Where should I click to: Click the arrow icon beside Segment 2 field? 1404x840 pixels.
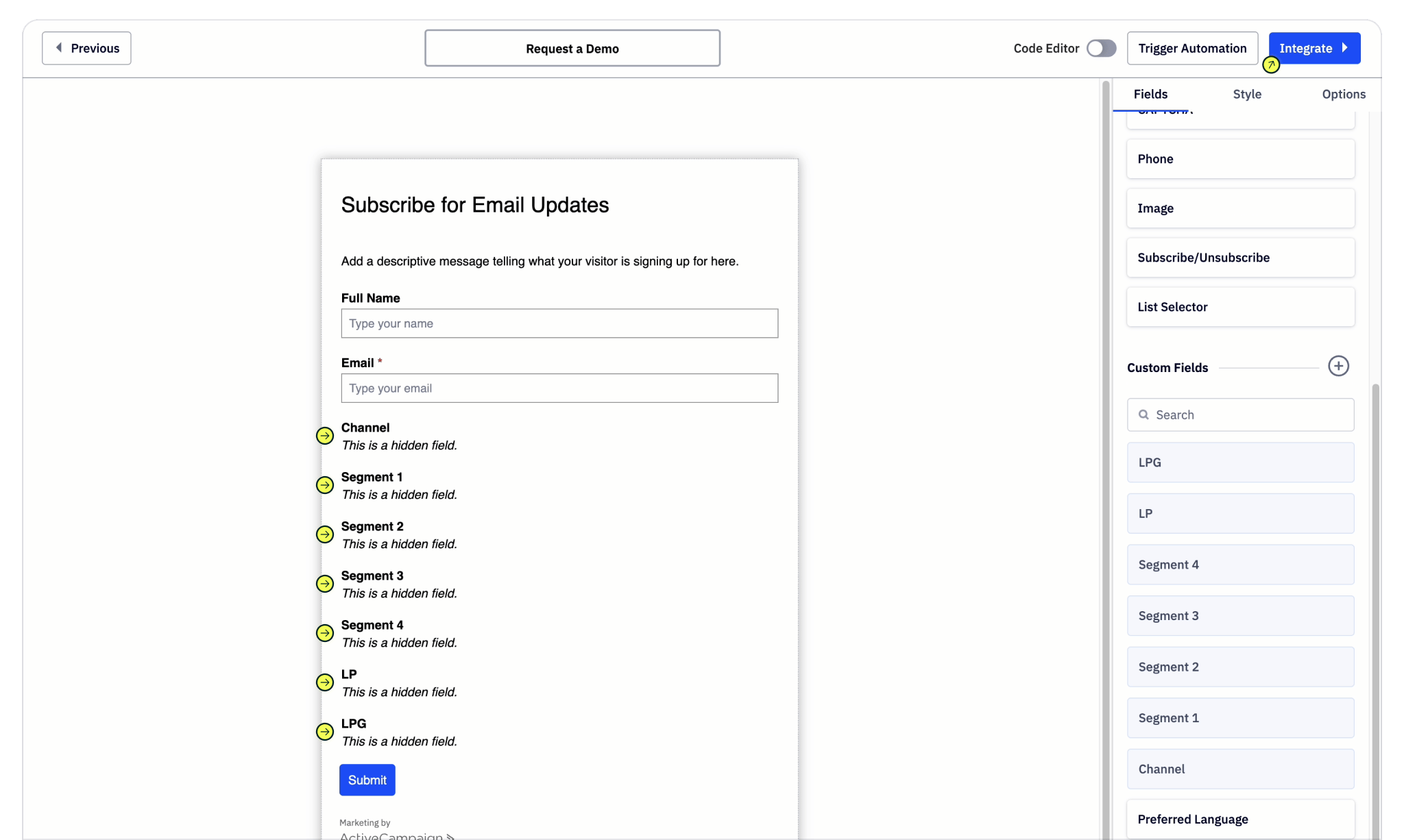click(325, 534)
